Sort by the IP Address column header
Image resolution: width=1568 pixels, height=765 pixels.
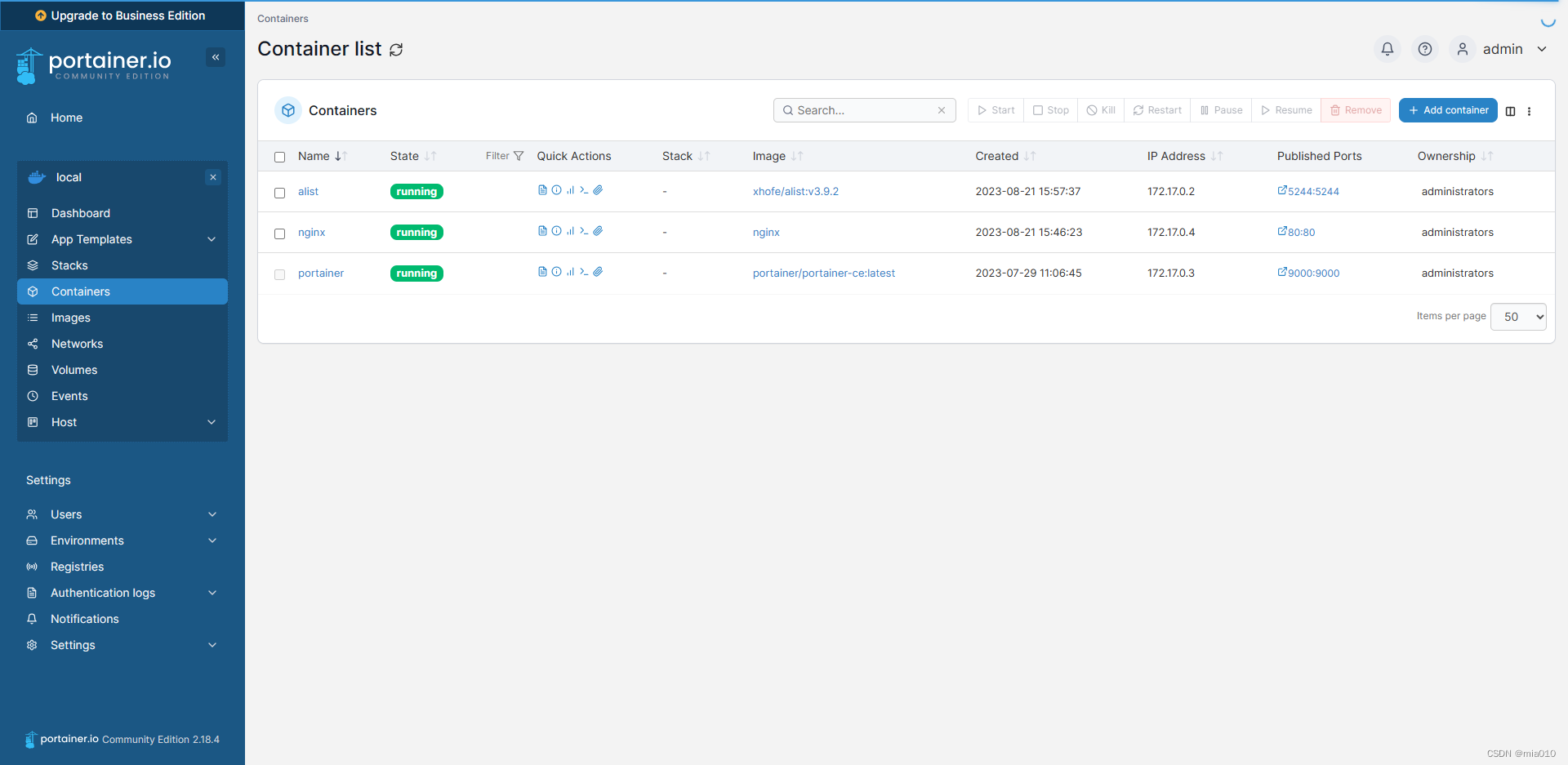(1184, 156)
